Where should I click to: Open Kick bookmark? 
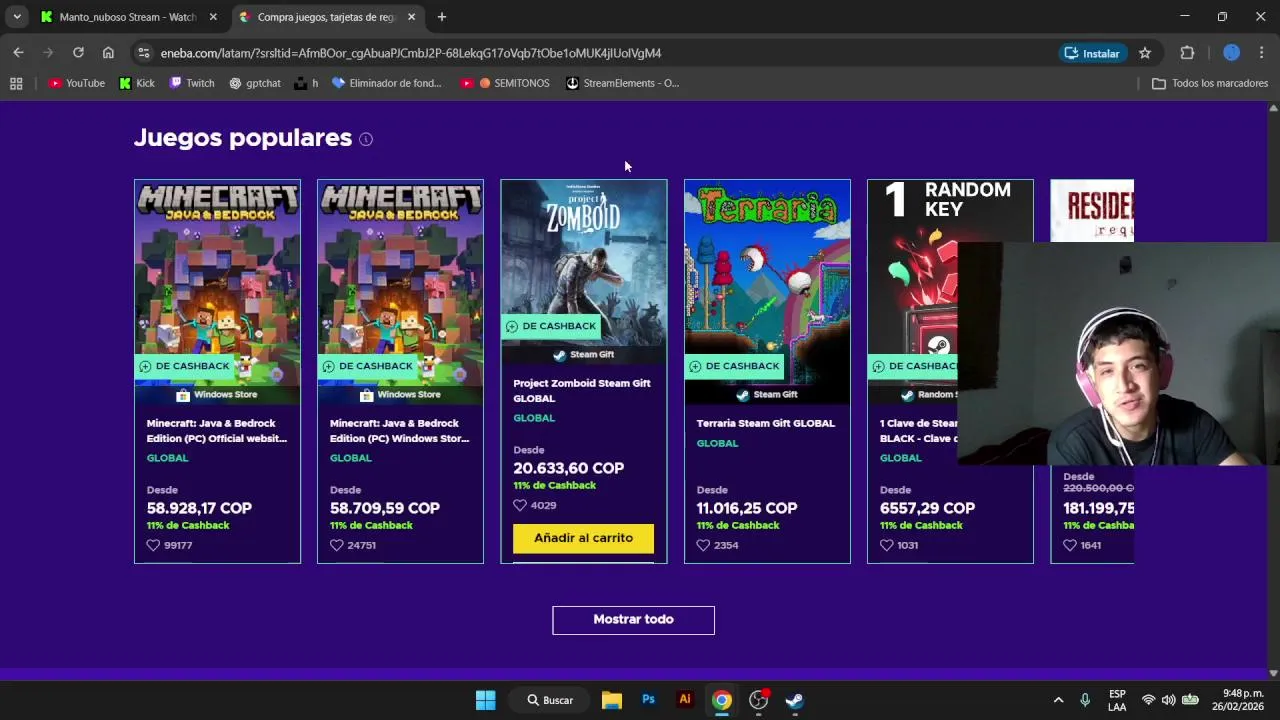(137, 83)
